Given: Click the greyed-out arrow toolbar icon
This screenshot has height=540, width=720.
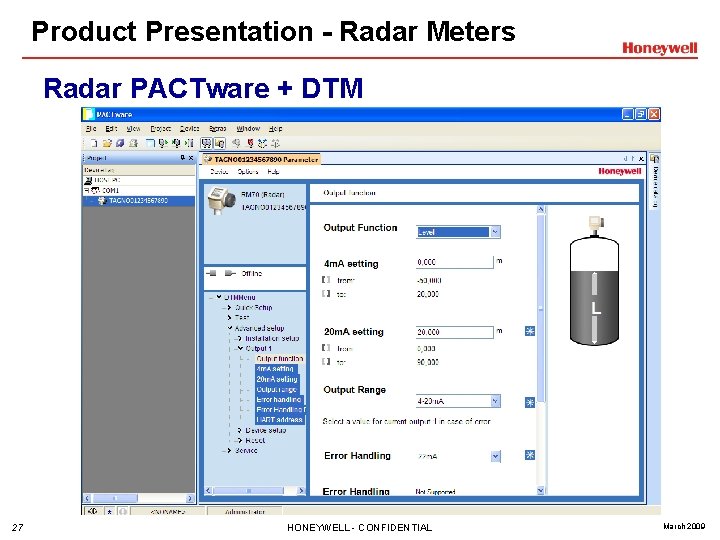Looking at the screenshot, I should 236,143.
